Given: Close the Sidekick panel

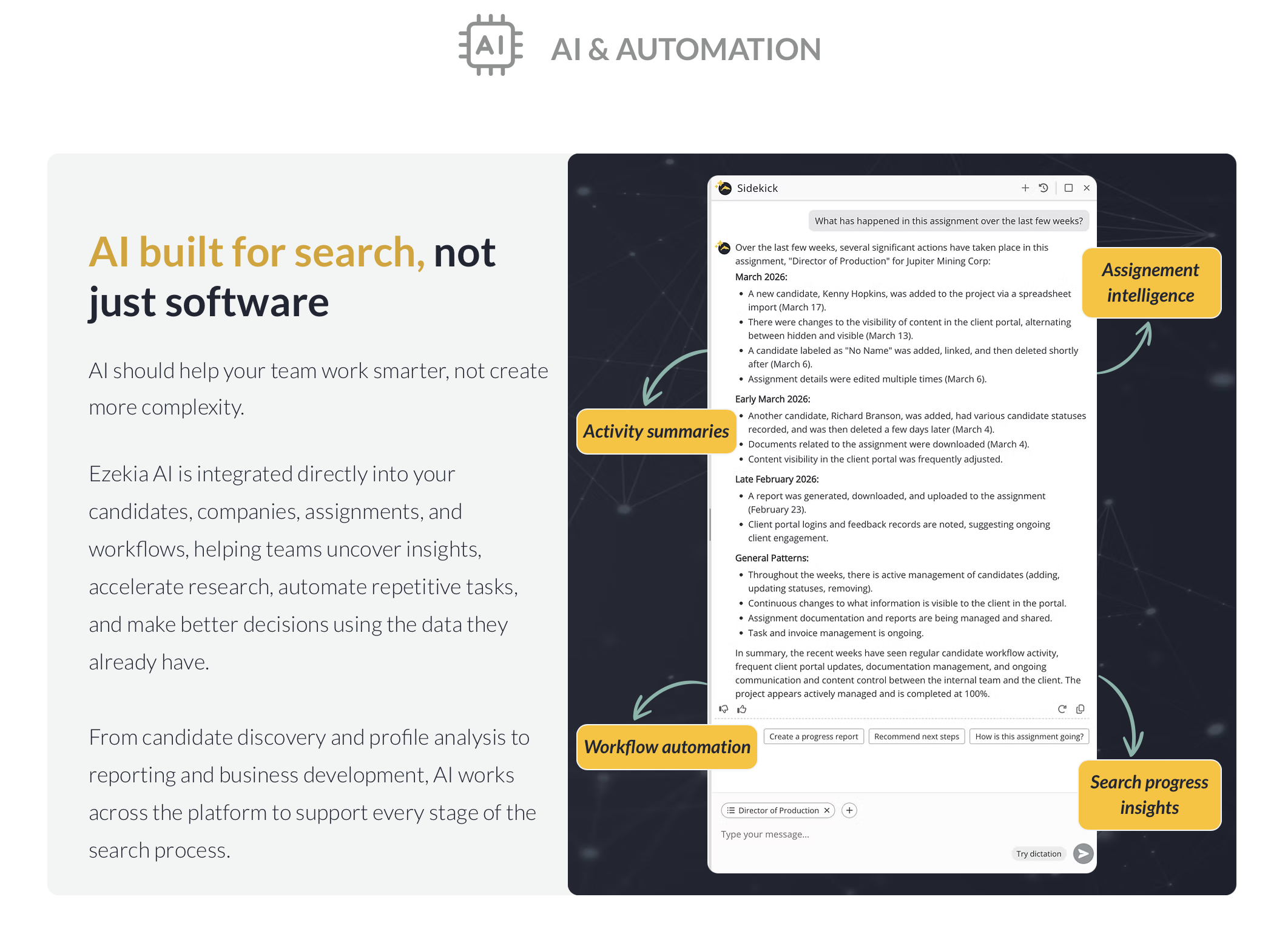Looking at the screenshot, I should pyautogui.click(x=1087, y=188).
